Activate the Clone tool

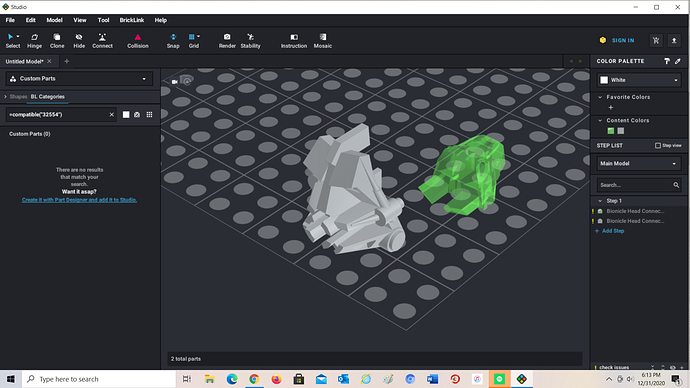click(x=57, y=41)
